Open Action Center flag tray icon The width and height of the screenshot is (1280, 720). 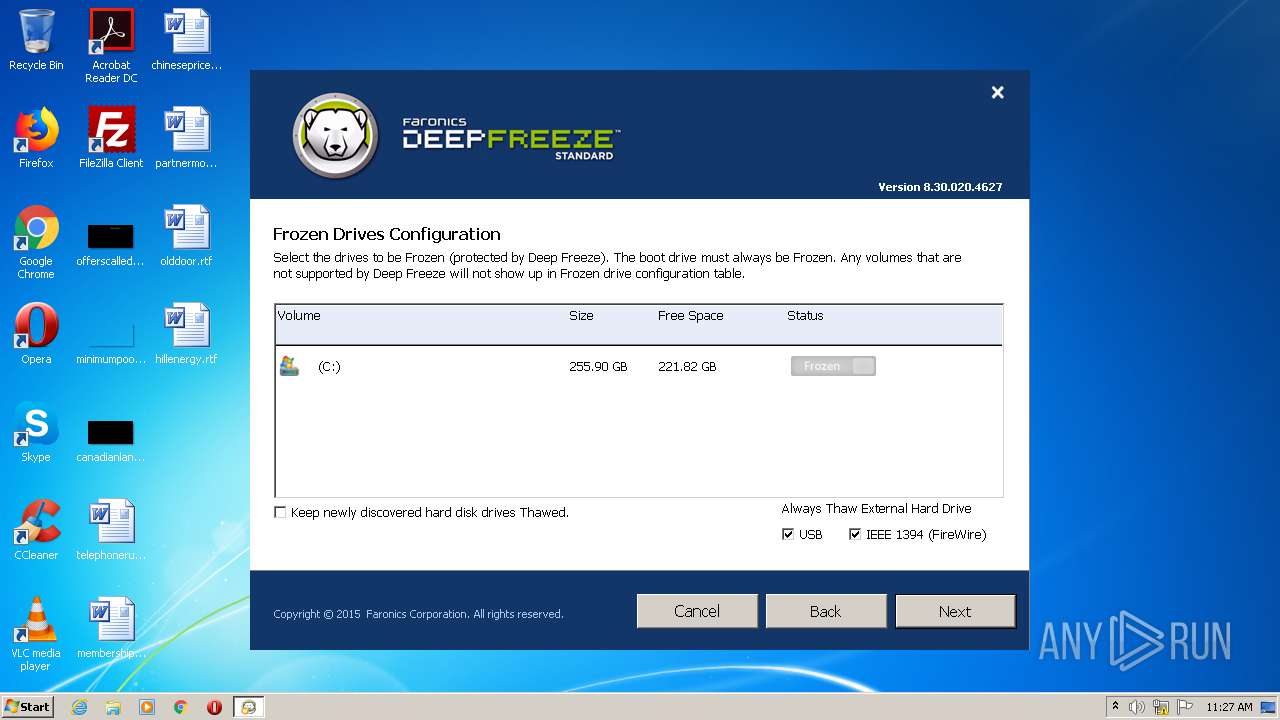pyautogui.click(x=1185, y=707)
